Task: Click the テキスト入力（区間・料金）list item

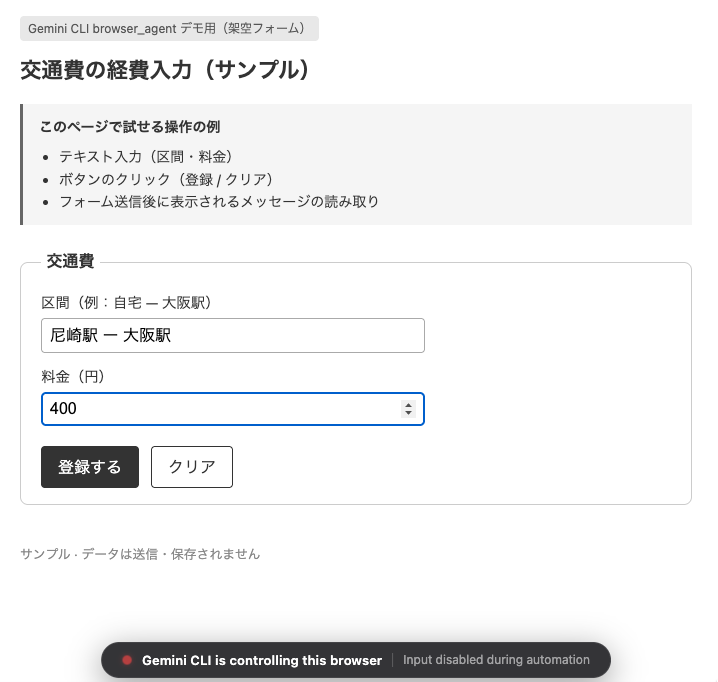Action: point(146,156)
